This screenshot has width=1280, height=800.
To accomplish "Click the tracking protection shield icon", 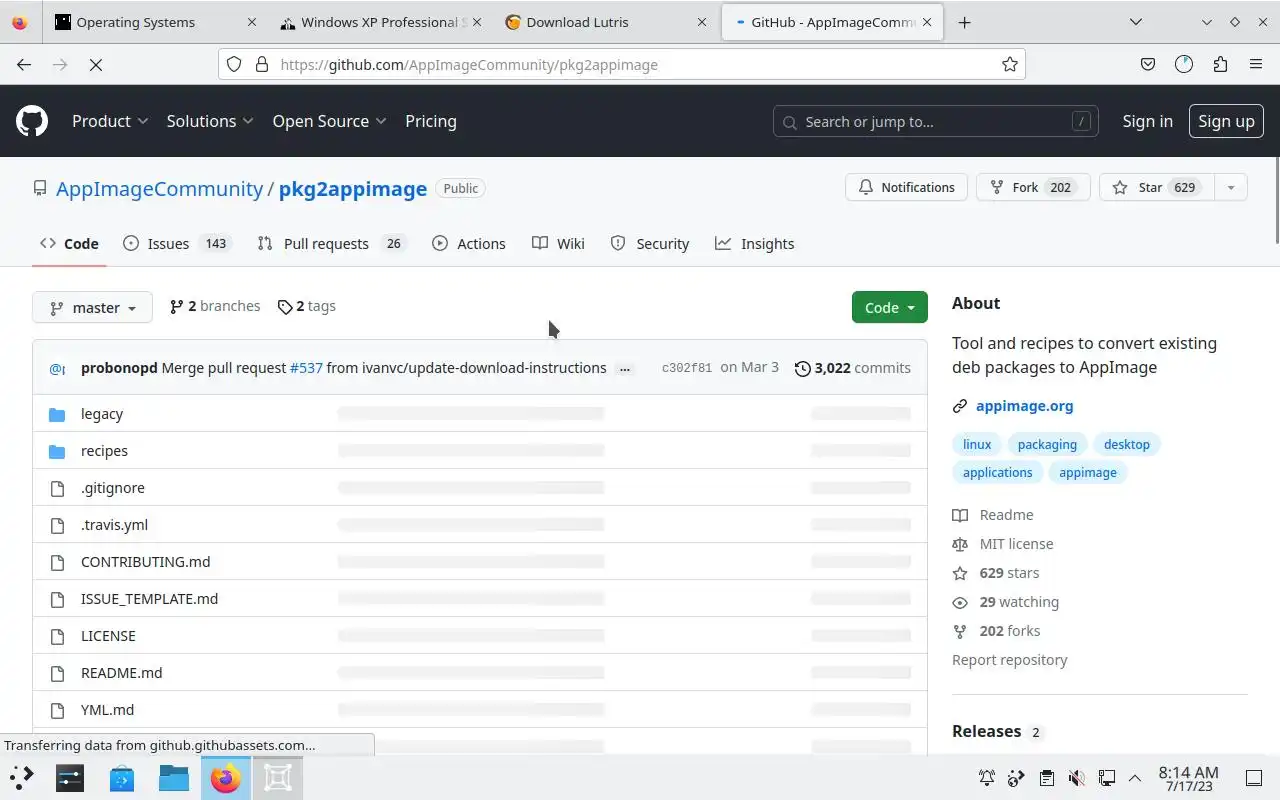I will point(234,64).
